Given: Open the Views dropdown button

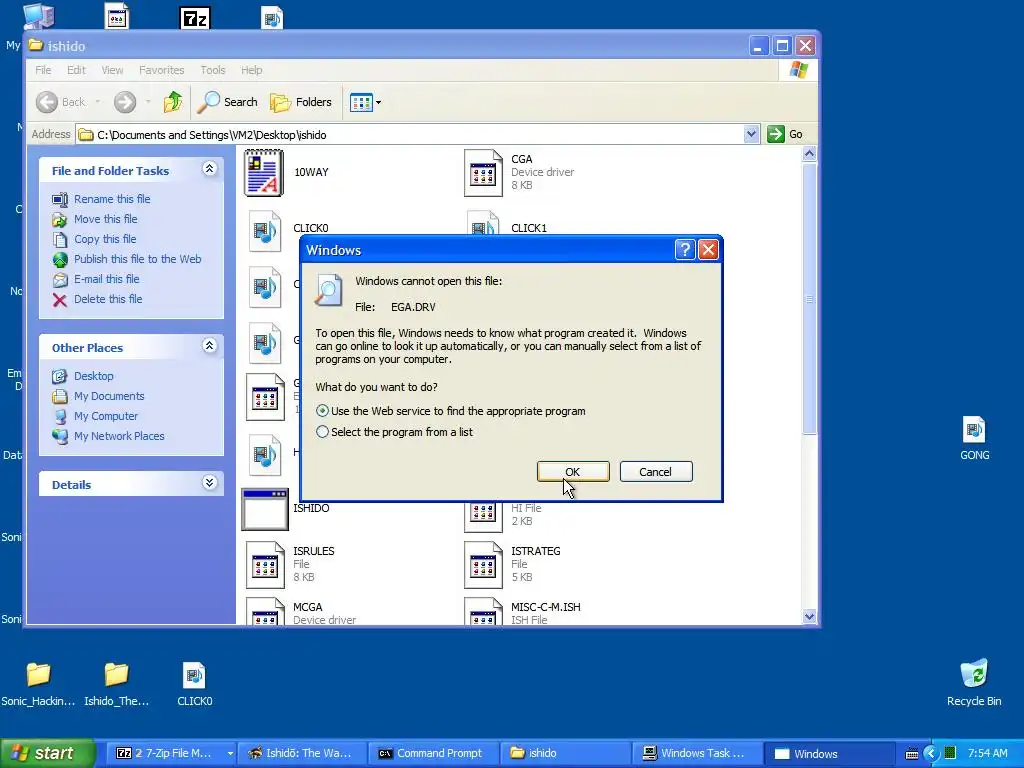Looking at the screenshot, I should click(365, 102).
